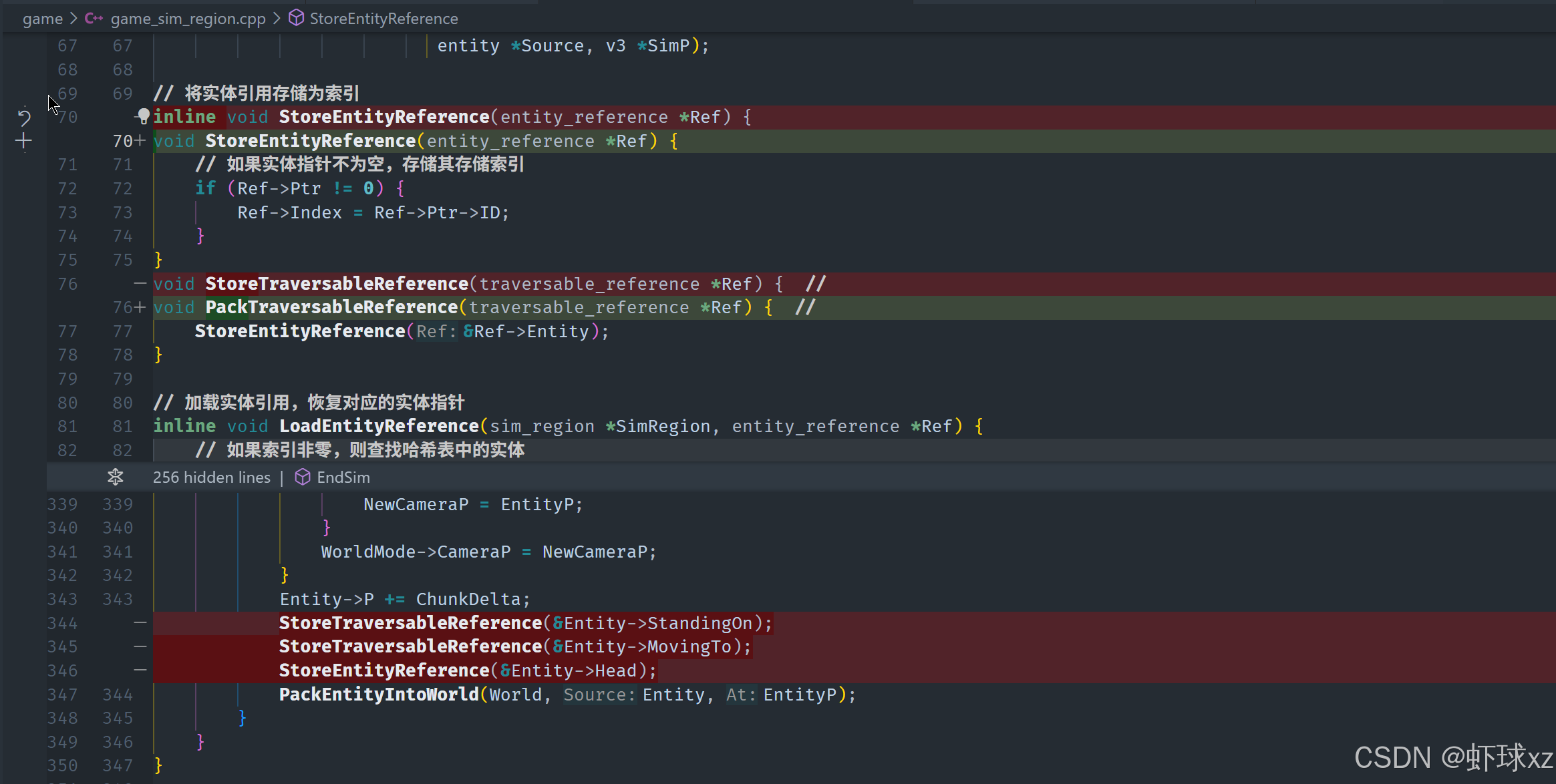Click the revert change arrow icon

pyautogui.click(x=24, y=119)
